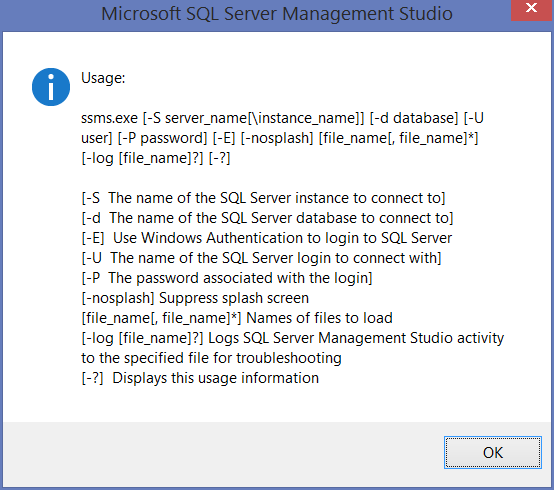Click the -E Use Windows Authentication line
The height and width of the screenshot is (490, 554).
(266, 238)
